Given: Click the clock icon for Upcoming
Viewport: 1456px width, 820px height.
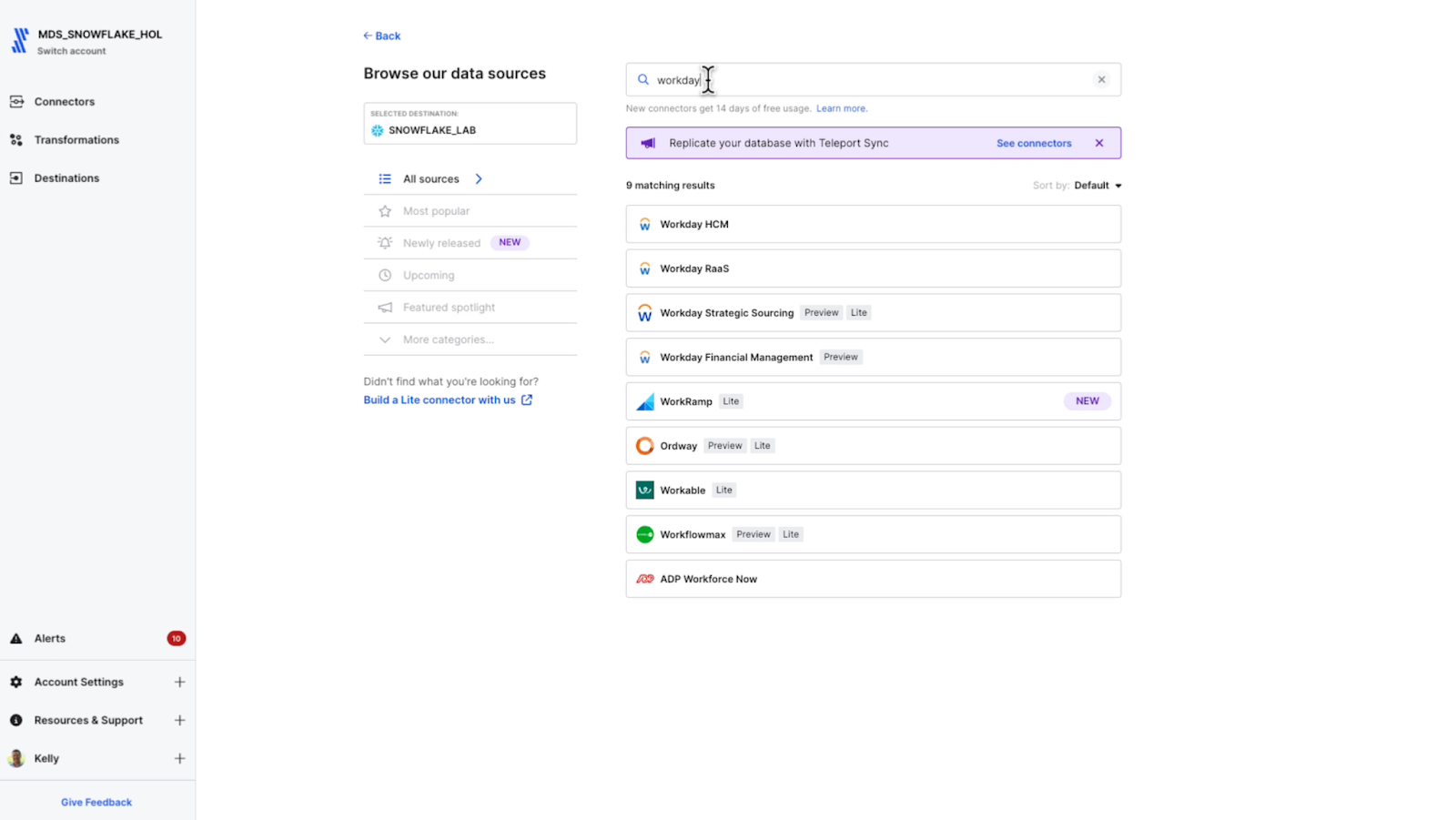Looking at the screenshot, I should pos(385,275).
